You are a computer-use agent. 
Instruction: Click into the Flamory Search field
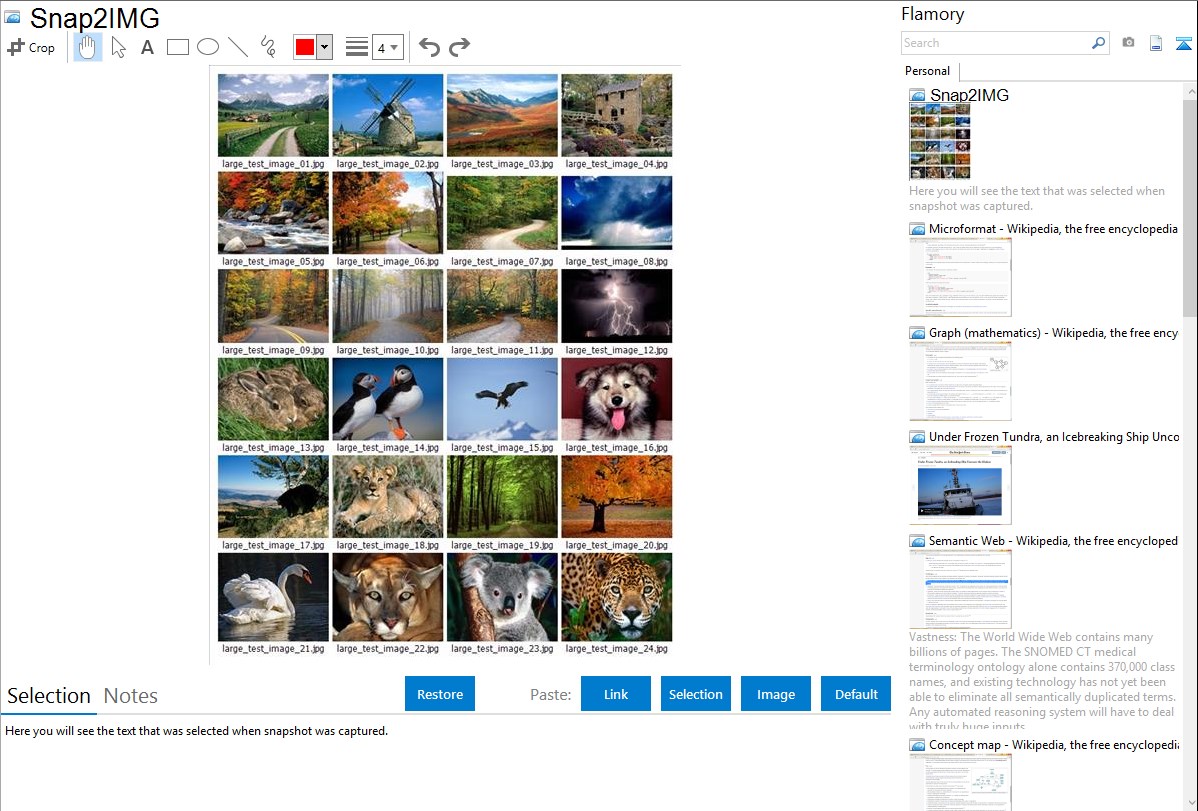click(x=996, y=43)
